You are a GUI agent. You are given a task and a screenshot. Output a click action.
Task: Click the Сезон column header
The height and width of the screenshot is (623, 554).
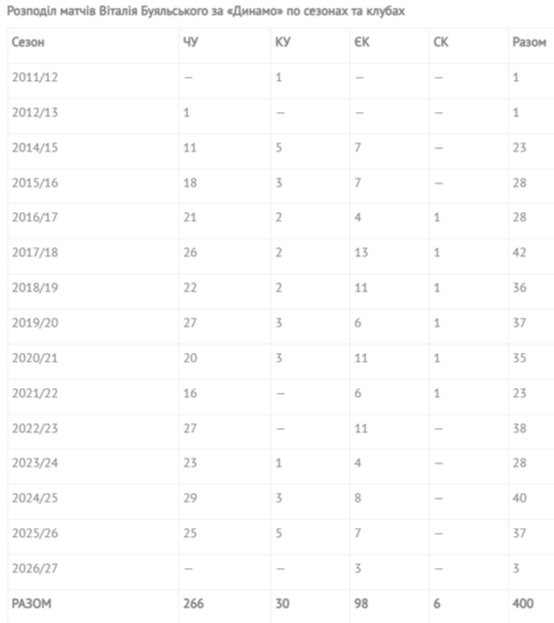(x=28, y=42)
